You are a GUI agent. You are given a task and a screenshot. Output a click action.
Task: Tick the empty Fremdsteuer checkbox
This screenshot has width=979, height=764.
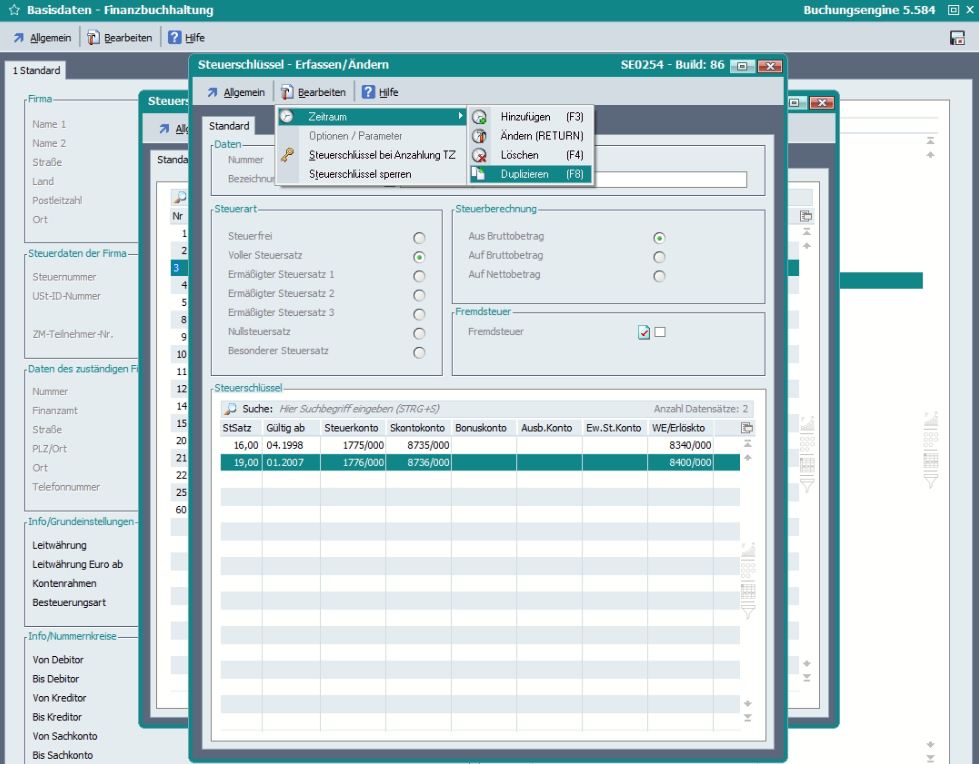coord(660,332)
